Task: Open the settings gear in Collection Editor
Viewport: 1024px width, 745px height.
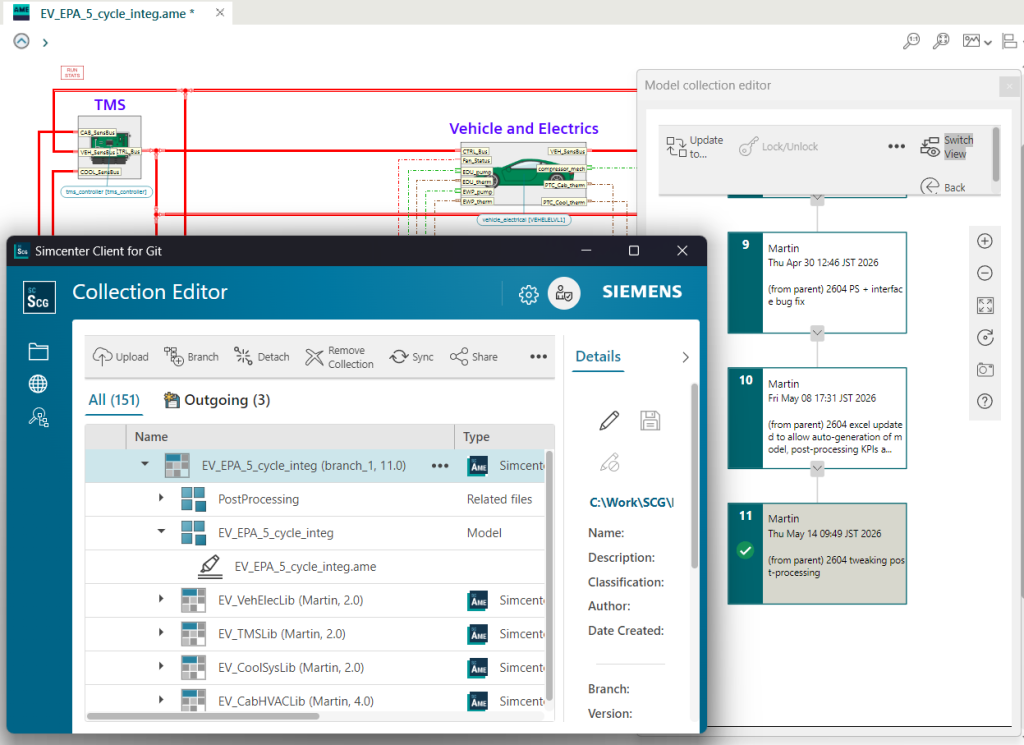Action: [528, 295]
